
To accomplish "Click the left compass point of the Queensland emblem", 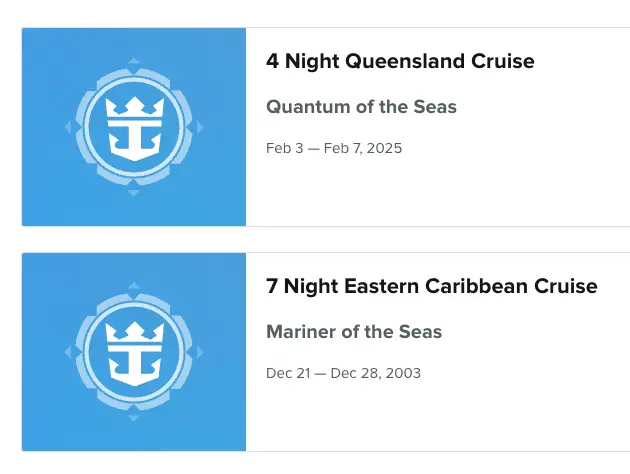I will click(x=69, y=127).
